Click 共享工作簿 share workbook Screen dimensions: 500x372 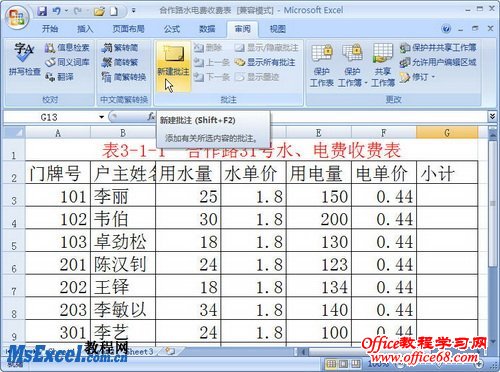(383, 65)
